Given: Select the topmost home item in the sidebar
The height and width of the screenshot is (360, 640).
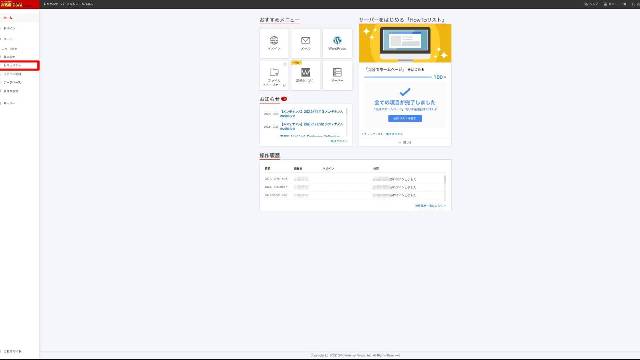Looking at the screenshot, I should click(20, 18).
